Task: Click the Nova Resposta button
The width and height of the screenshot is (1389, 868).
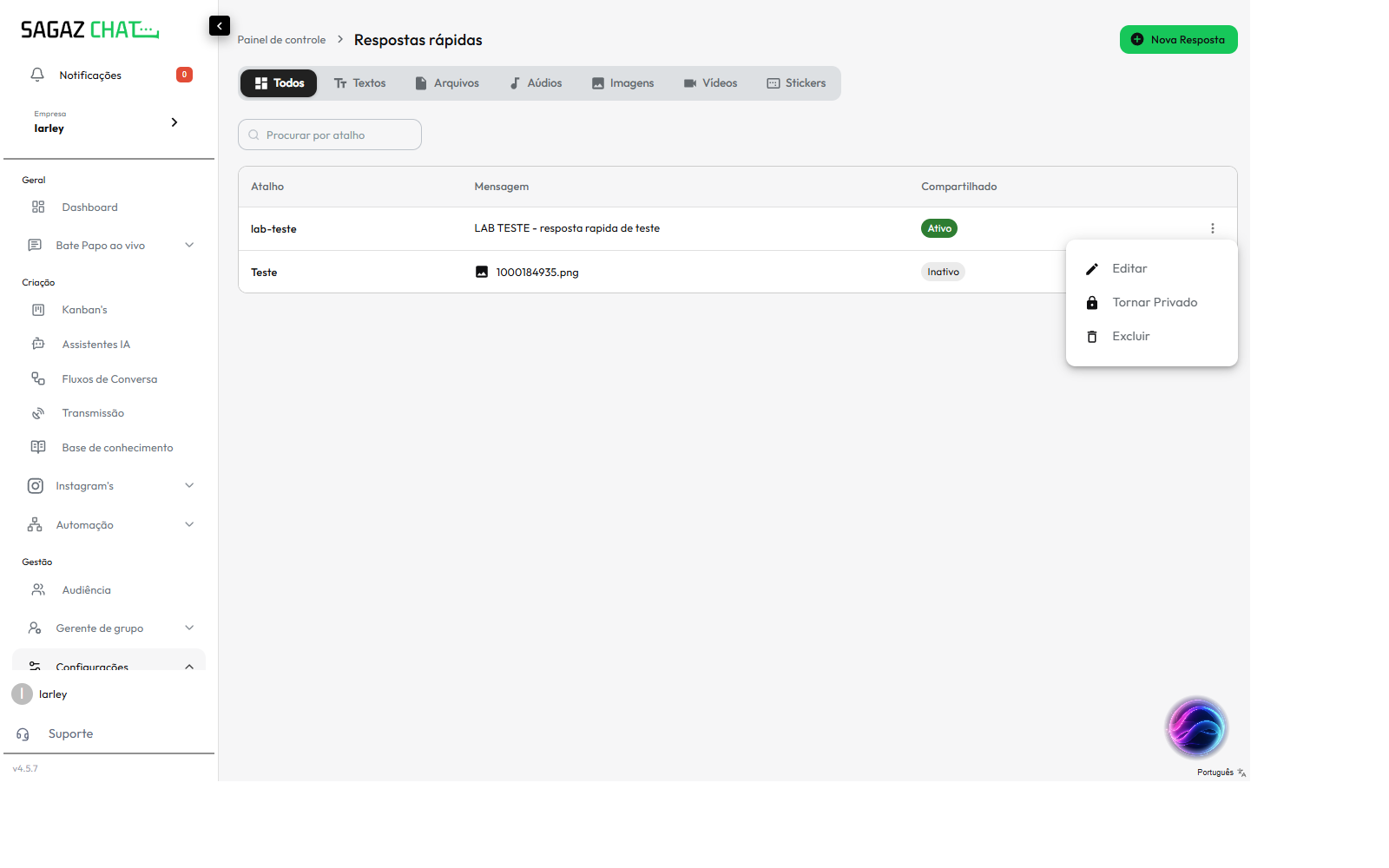Action: 1178,40
